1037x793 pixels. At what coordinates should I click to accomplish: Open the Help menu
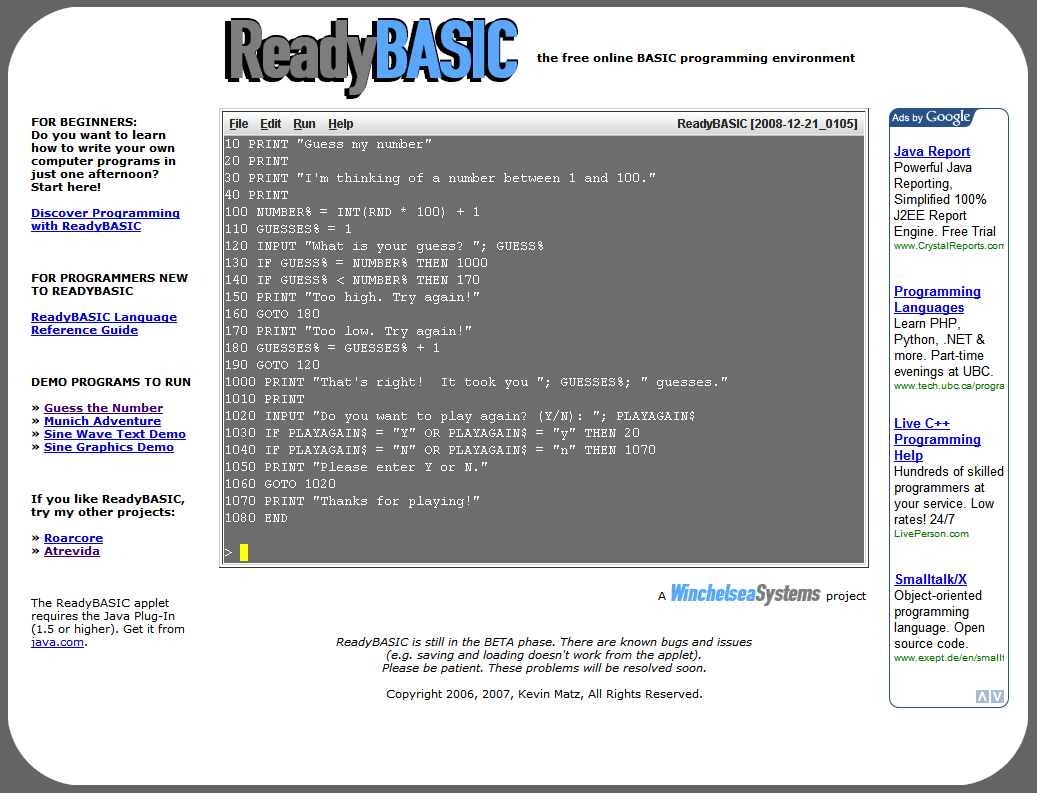tap(341, 124)
